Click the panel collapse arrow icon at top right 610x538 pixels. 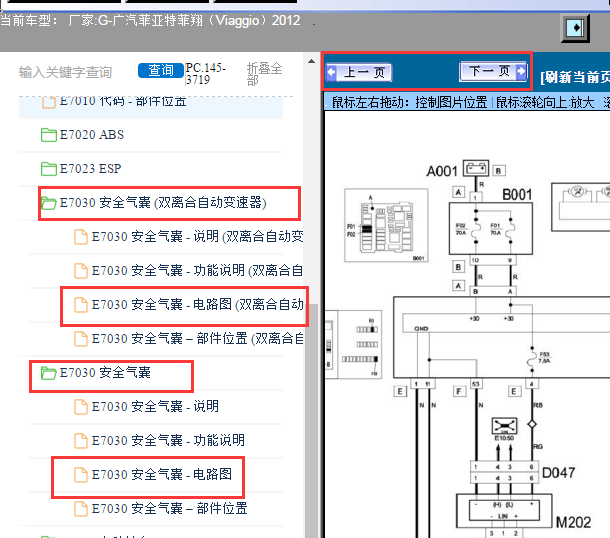[x=575, y=28]
